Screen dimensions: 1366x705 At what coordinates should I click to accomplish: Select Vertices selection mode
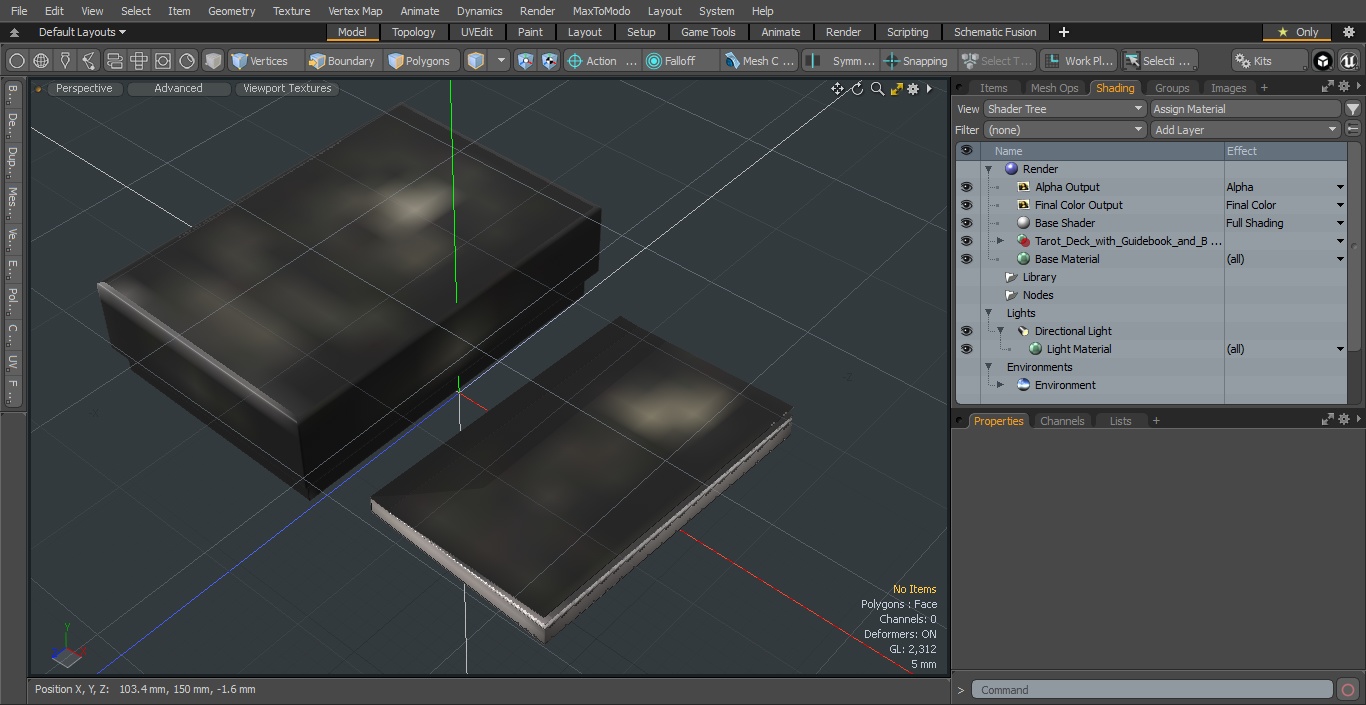tap(260, 61)
